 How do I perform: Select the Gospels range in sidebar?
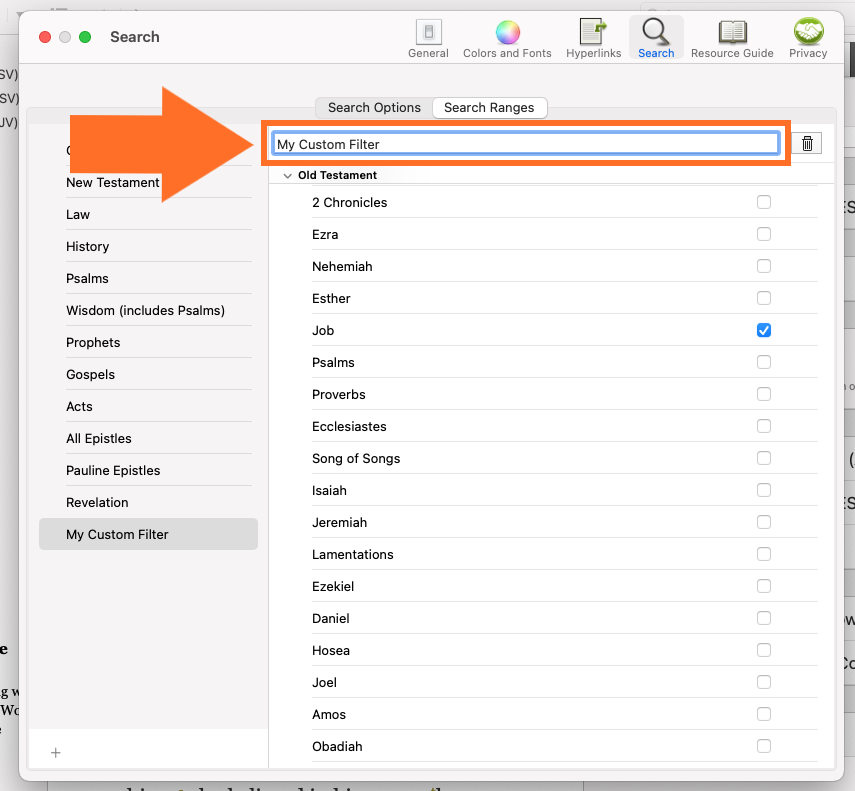[90, 374]
